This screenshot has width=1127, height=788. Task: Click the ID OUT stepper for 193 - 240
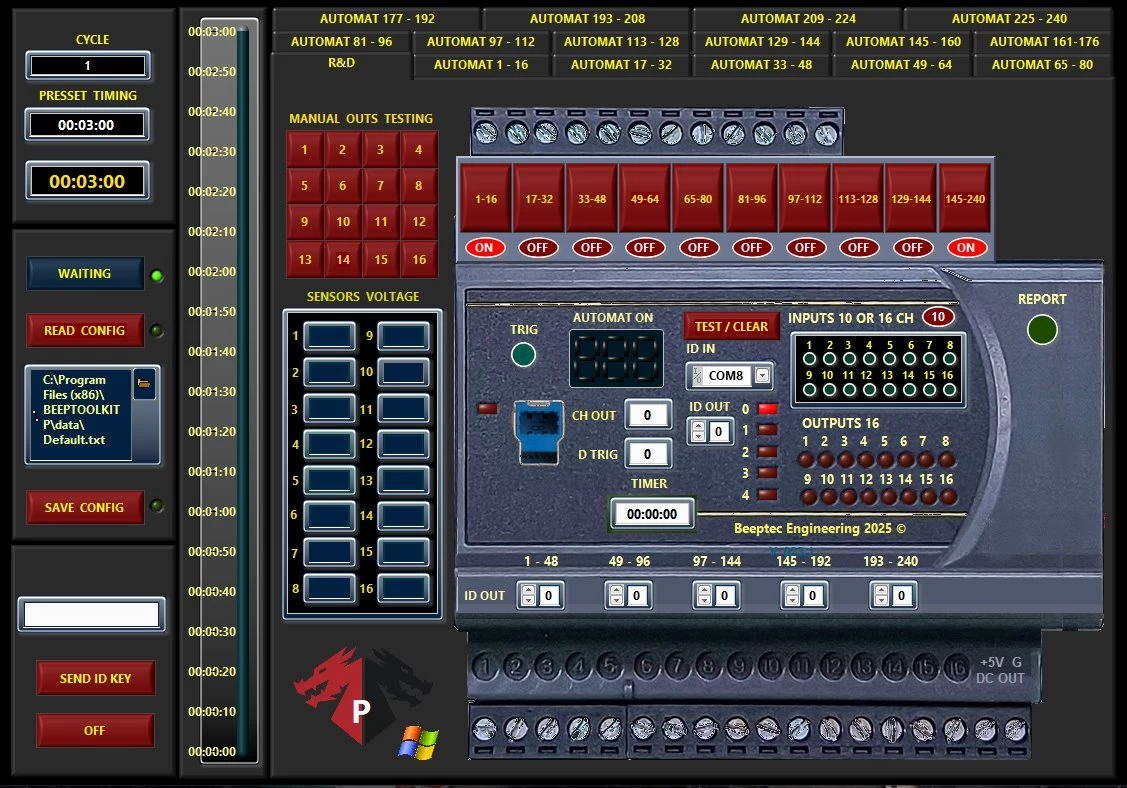click(x=881, y=595)
